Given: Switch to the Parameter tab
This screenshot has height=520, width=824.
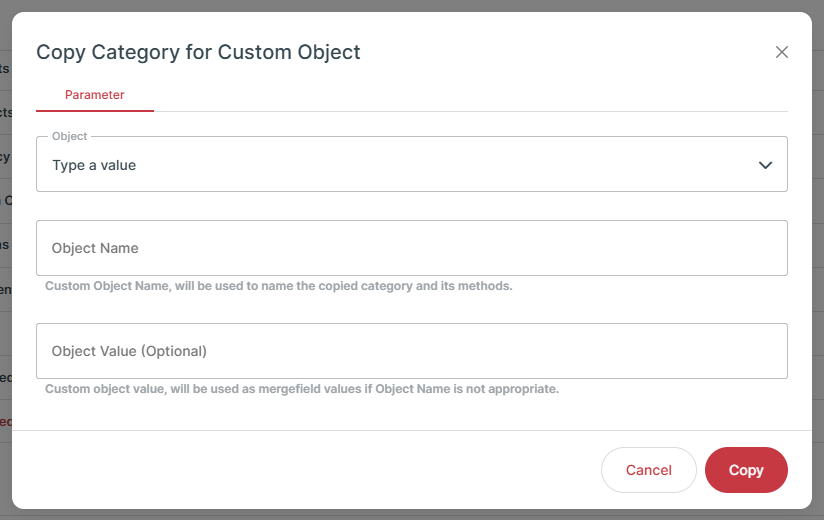Looking at the screenshot, I should [x=95, y=95].
